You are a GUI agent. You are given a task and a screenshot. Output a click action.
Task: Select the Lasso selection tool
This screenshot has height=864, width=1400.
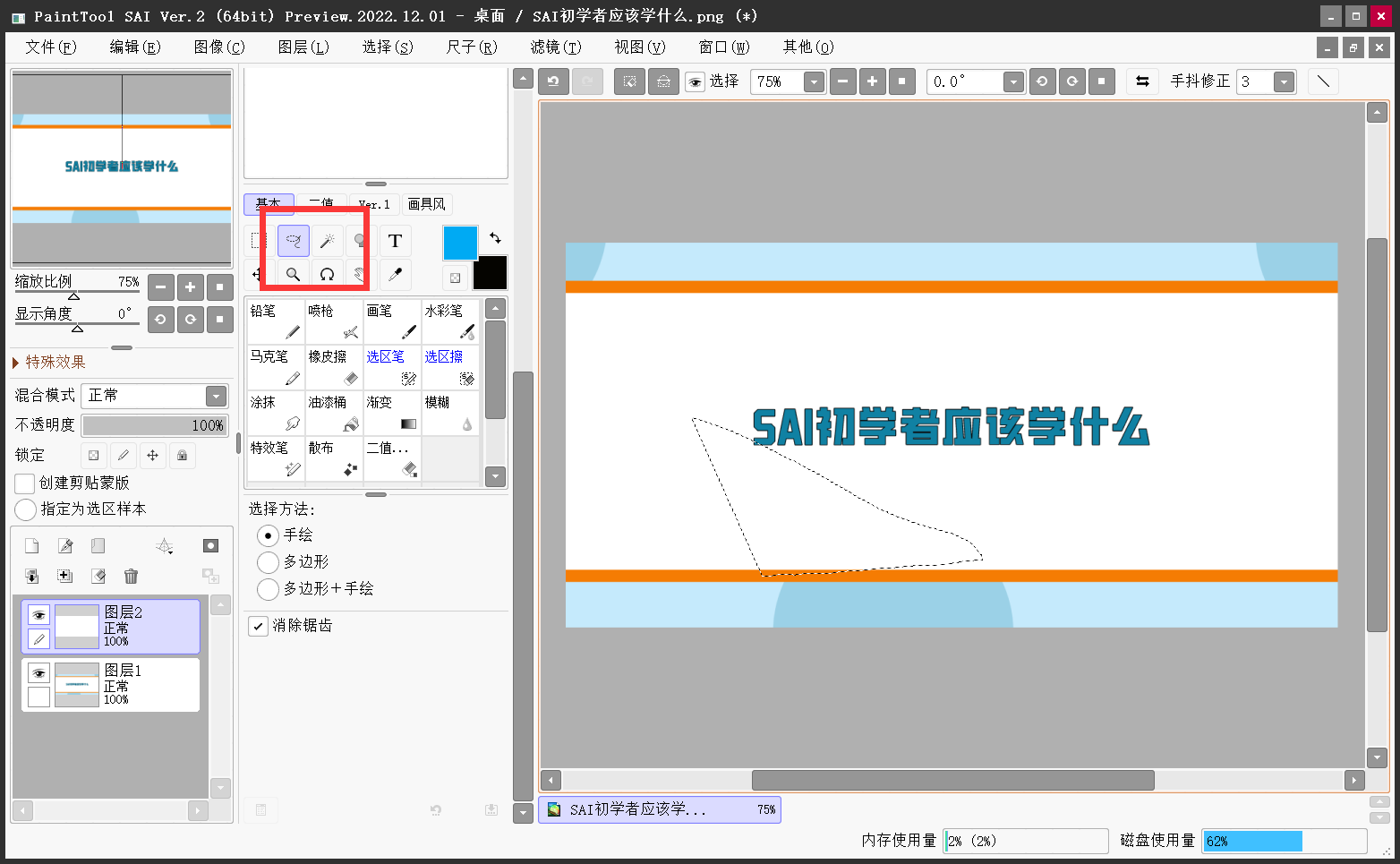(x=294, y=241)
